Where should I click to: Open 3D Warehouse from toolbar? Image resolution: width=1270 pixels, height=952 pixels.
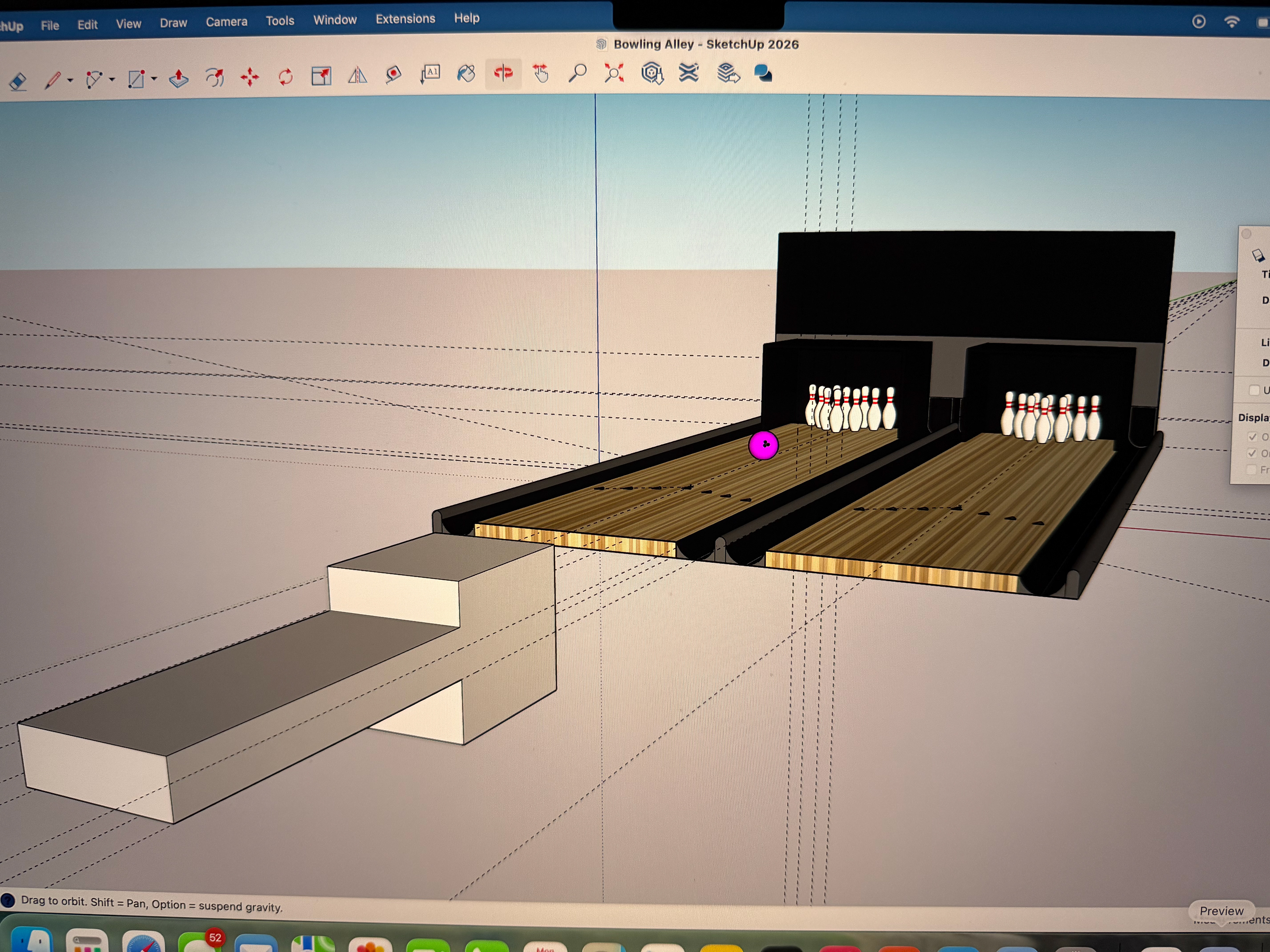[652, 73]
